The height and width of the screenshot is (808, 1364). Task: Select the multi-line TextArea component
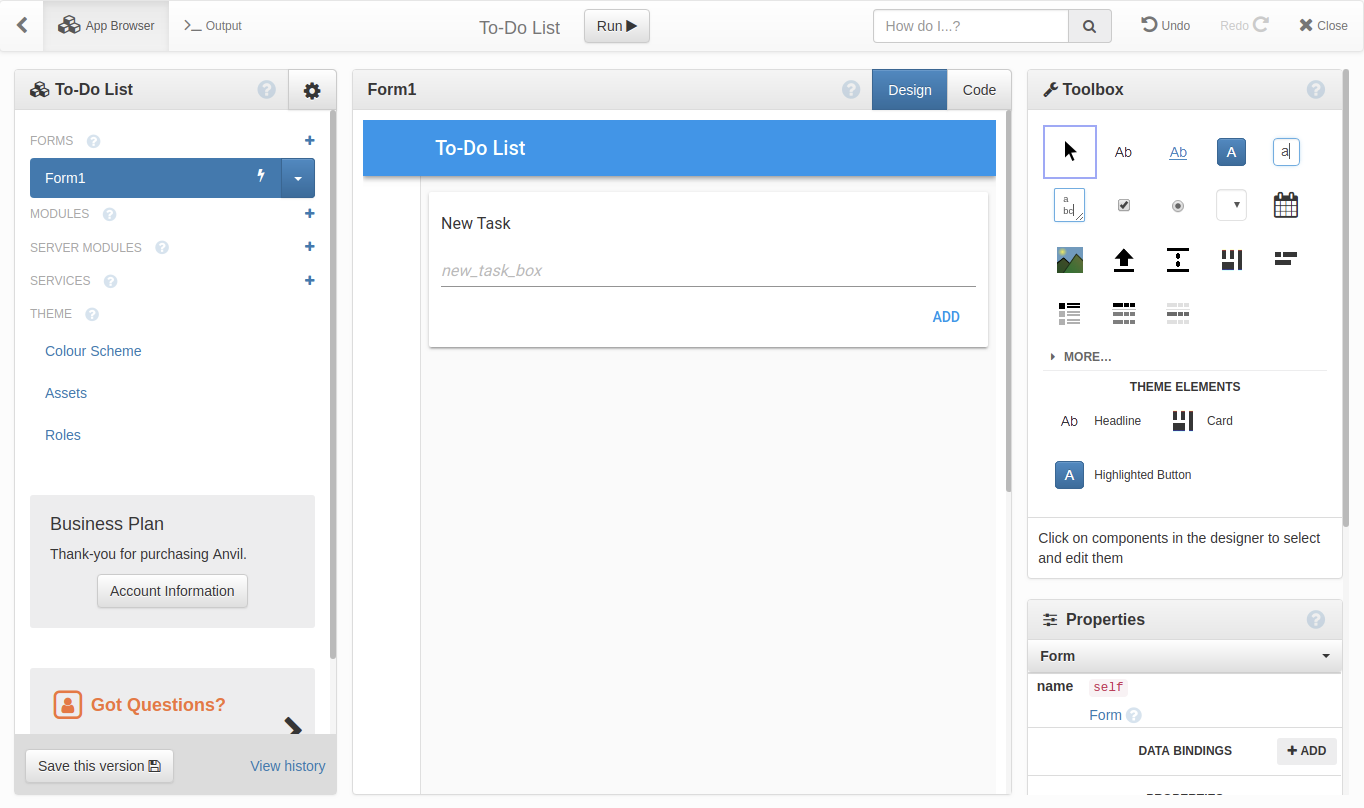point(1069,205)
